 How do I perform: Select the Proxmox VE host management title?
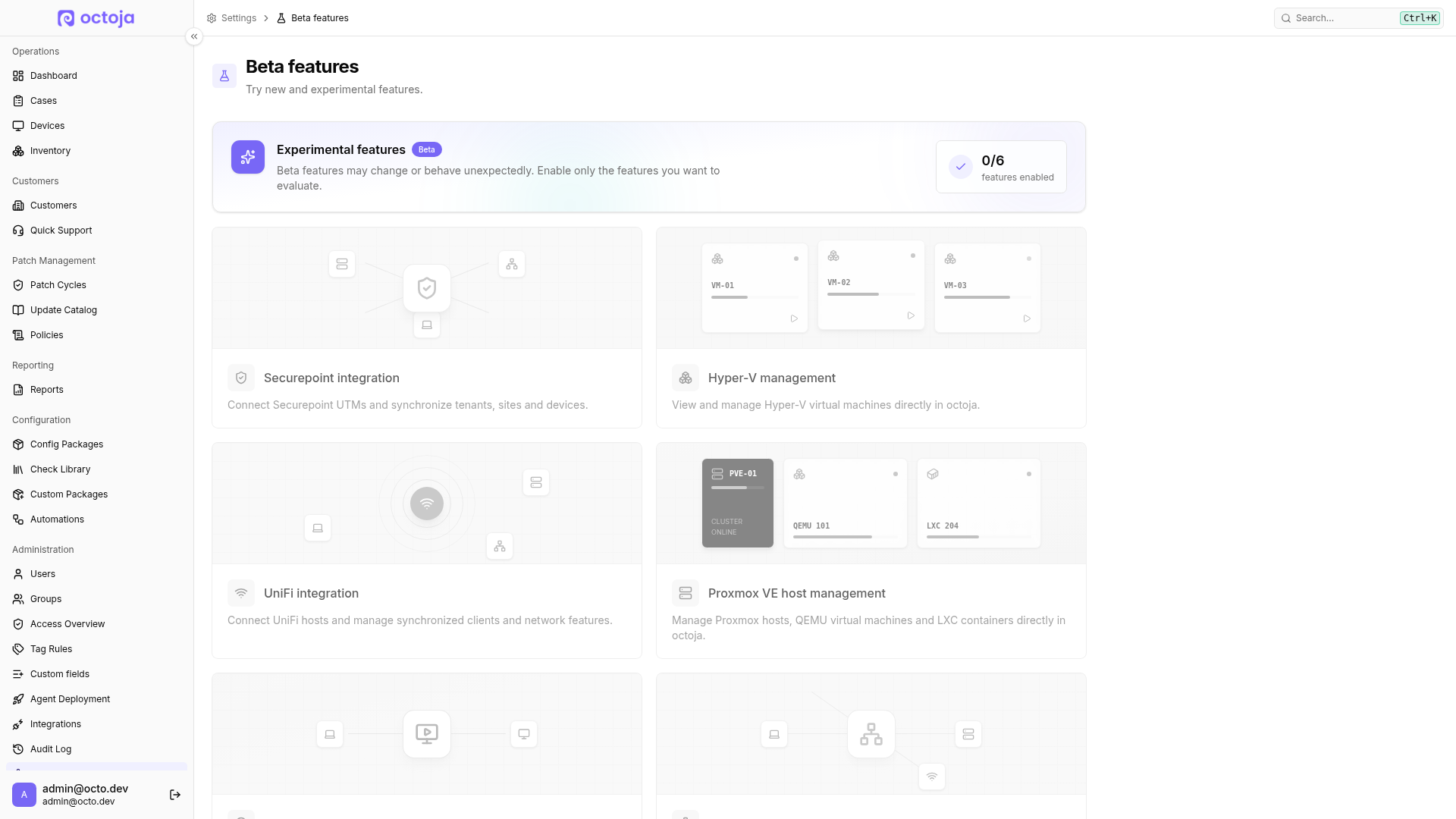(797, 593)
